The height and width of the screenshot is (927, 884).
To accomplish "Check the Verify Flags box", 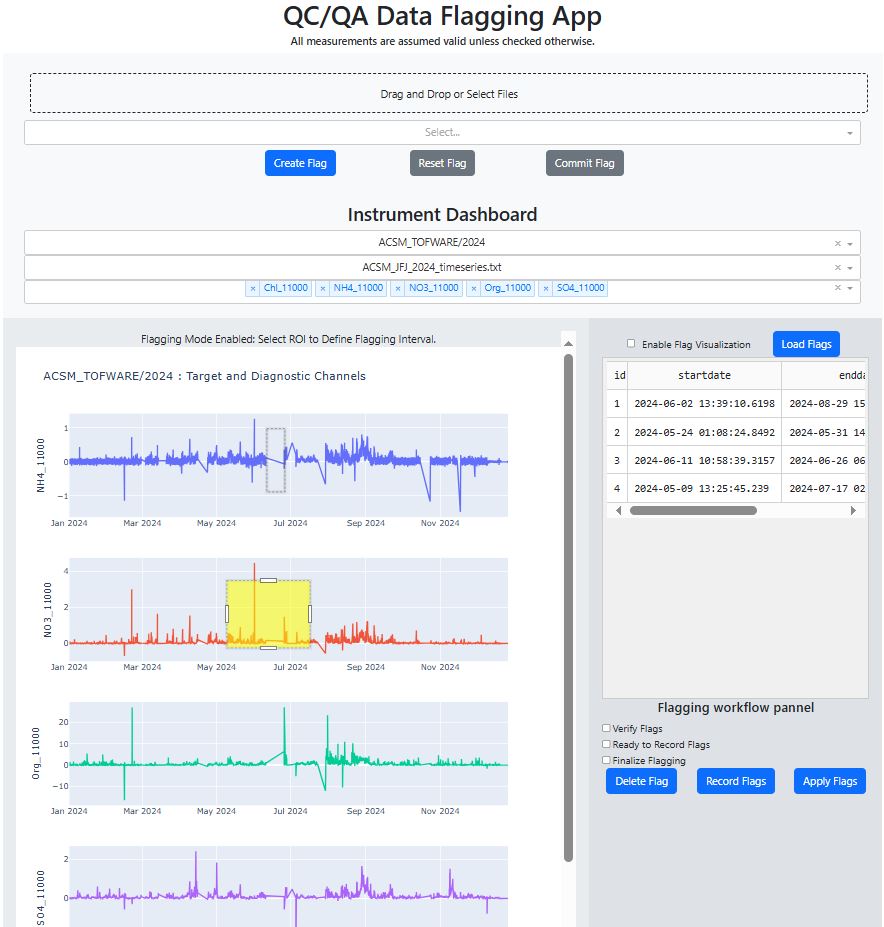I will pos(607,729).
